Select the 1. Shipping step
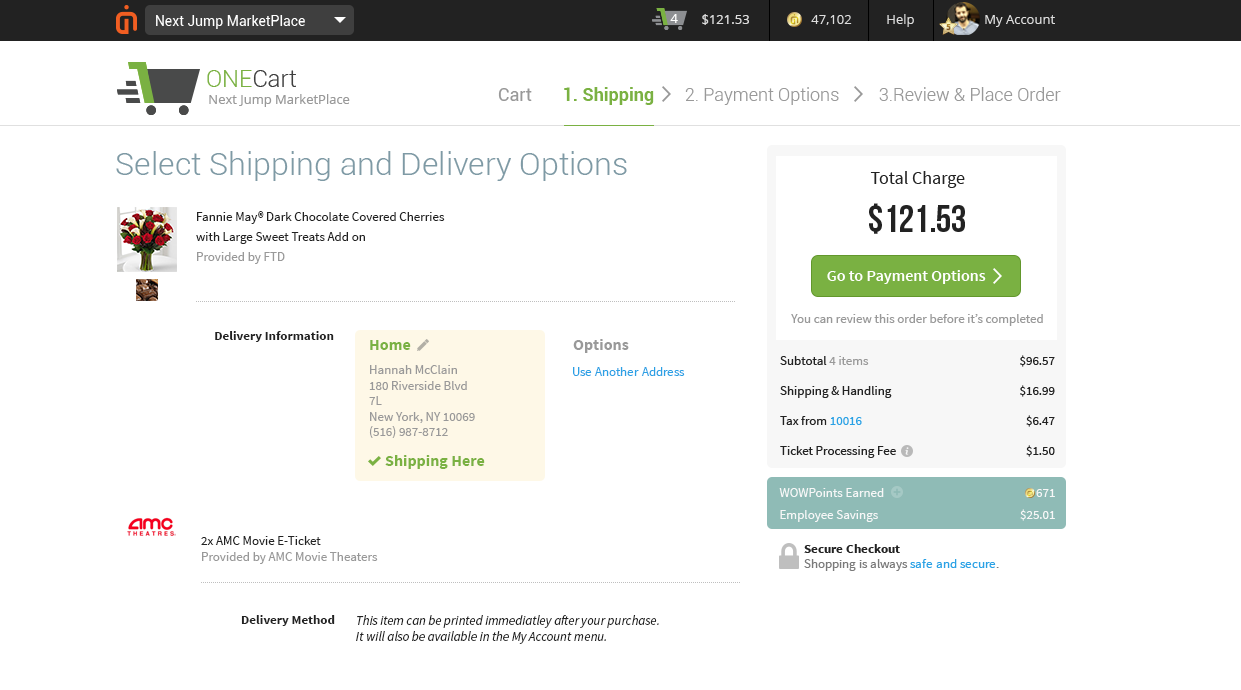 pos(608,95)
